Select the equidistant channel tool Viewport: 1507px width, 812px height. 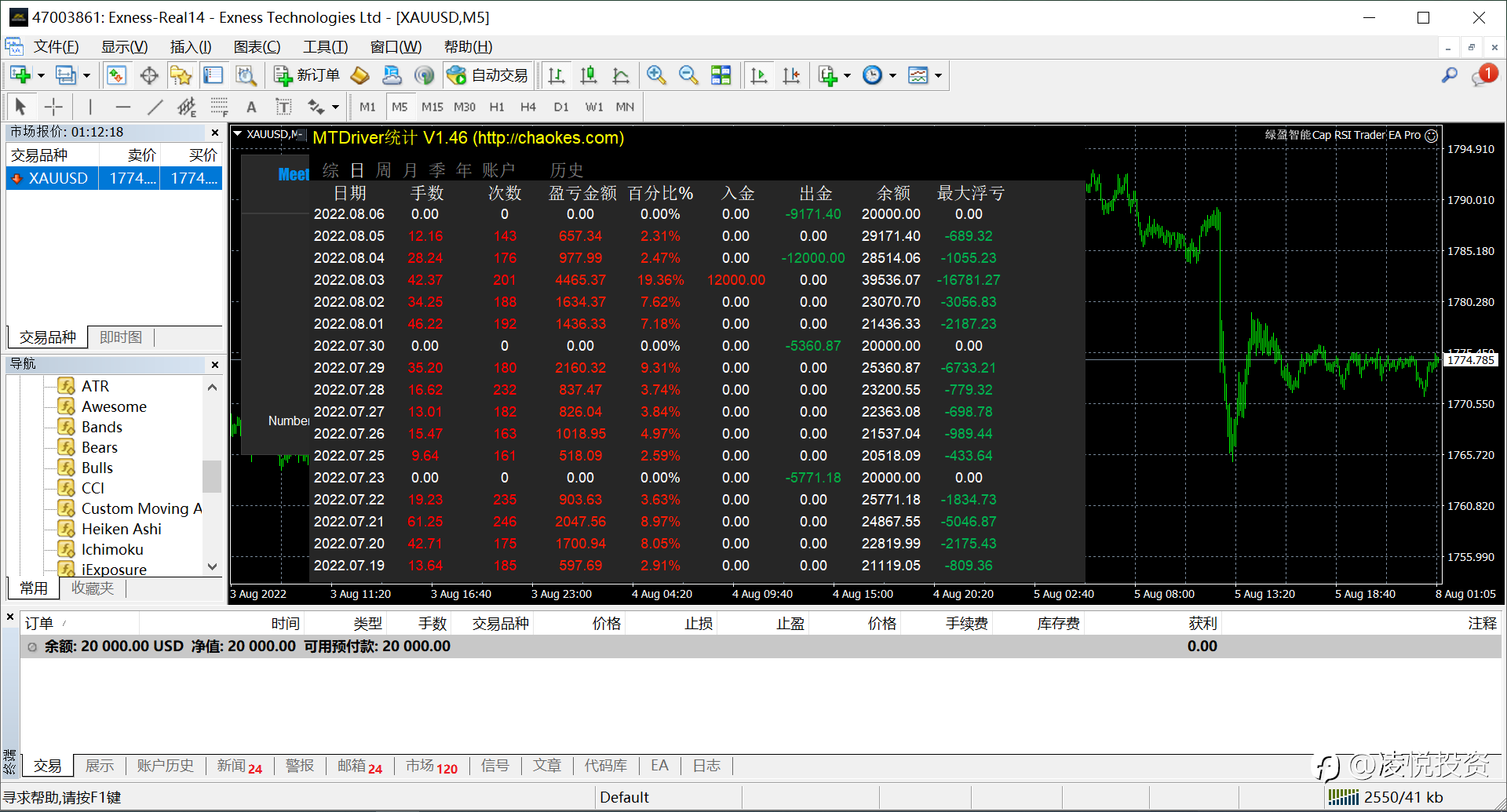[187, 107]
